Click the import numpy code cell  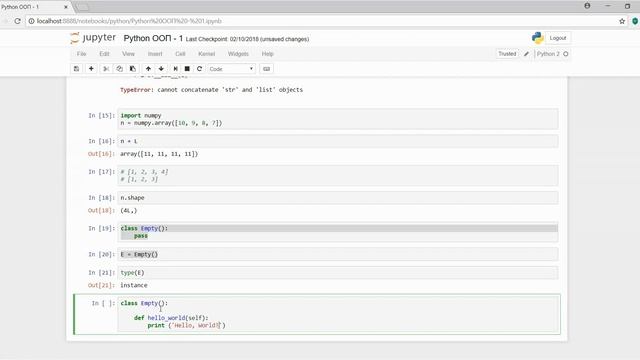click(x=338, y=119)
